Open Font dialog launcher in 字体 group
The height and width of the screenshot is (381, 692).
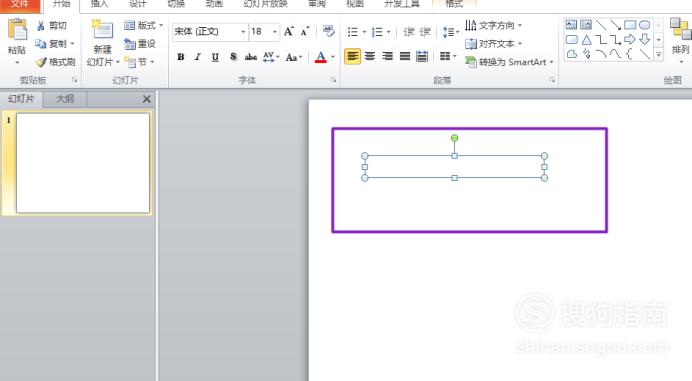coord(333,80)
